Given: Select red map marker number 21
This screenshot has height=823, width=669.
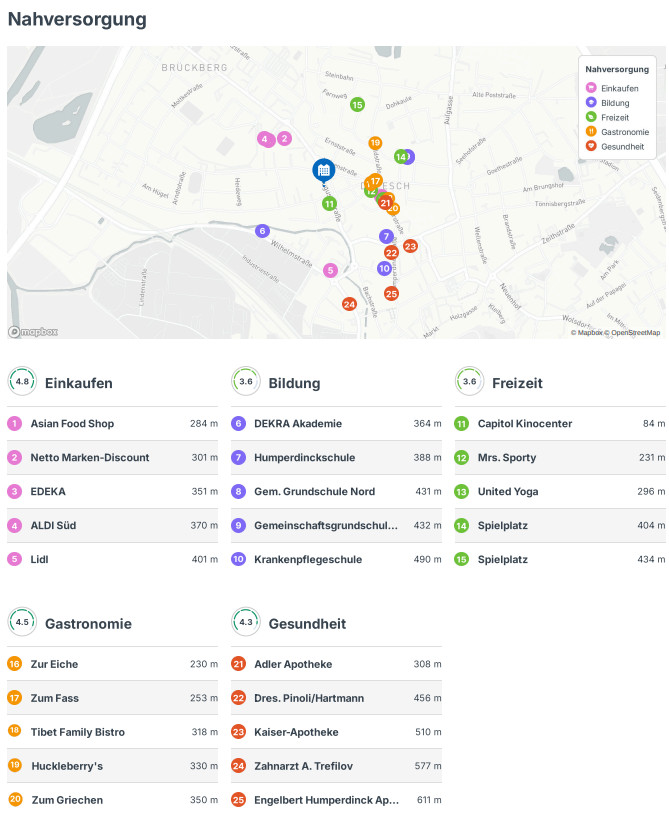Looking at the screenshot, I should pos(386,203).
